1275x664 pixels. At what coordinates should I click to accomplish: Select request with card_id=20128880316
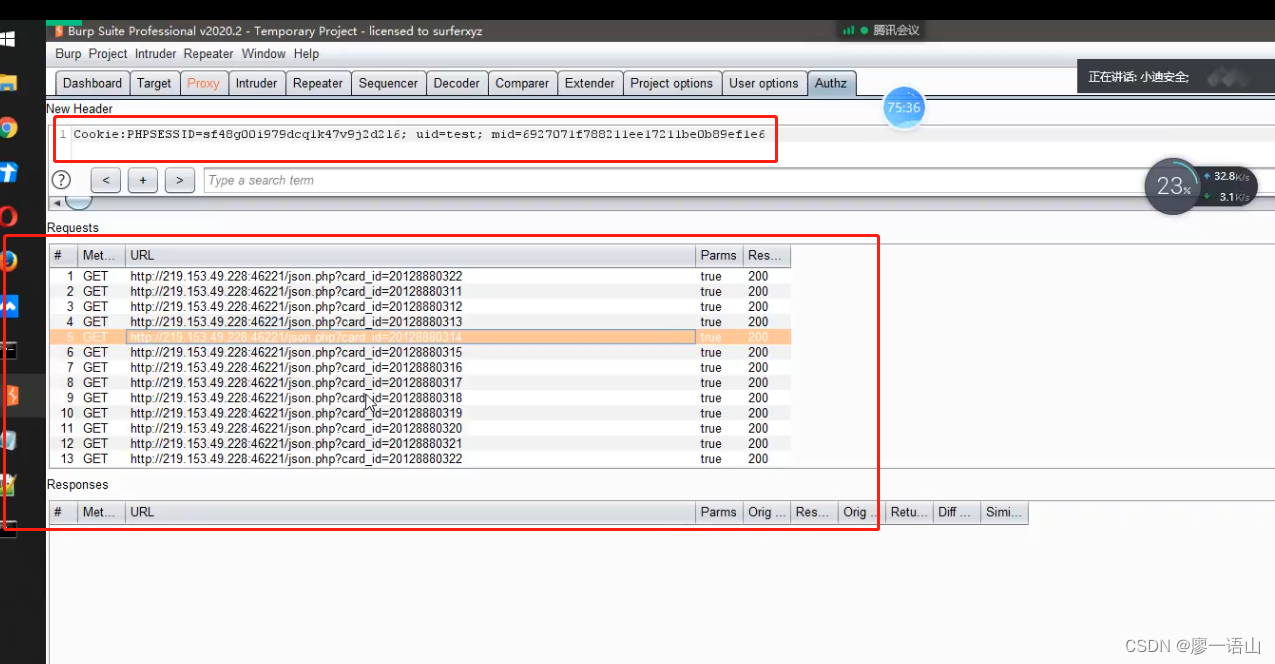[x=420, y=367]
